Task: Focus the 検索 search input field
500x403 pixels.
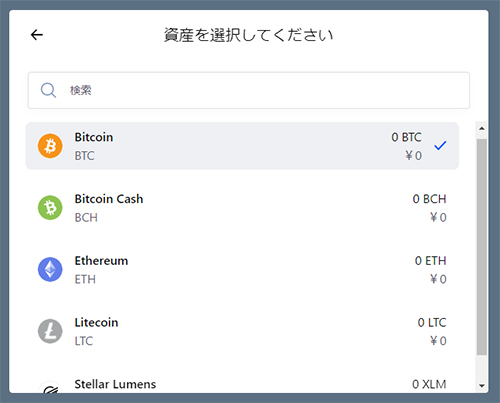Action: coord(249,90)
